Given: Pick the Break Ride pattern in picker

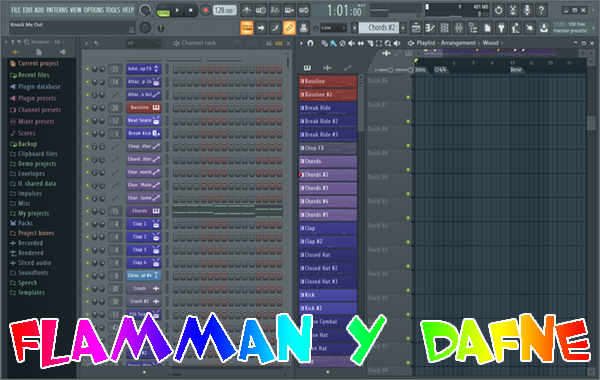Looking at the screenshot, I should 328,108.
